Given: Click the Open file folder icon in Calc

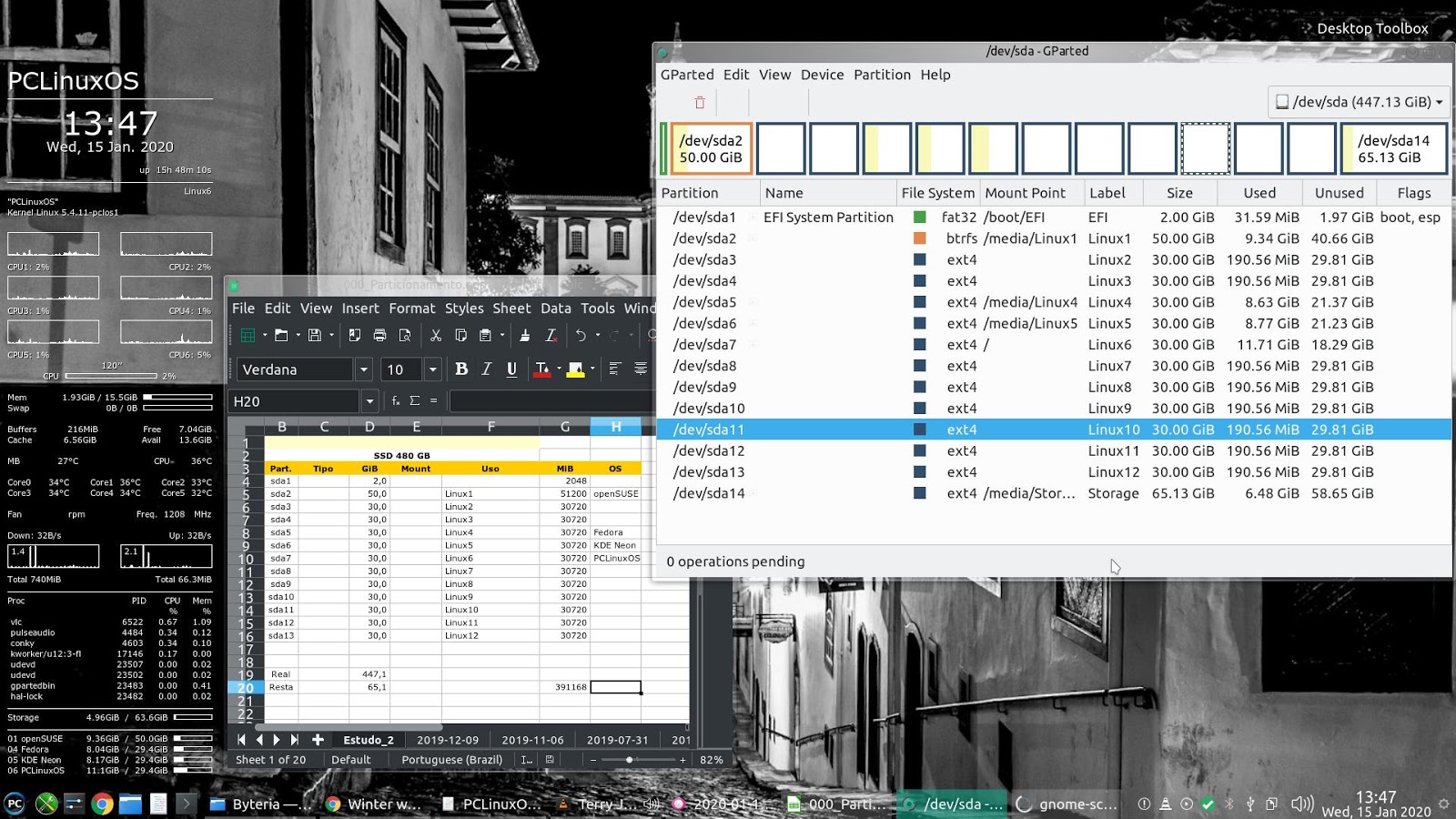Looking at the screenshot, I should point(281,336).
